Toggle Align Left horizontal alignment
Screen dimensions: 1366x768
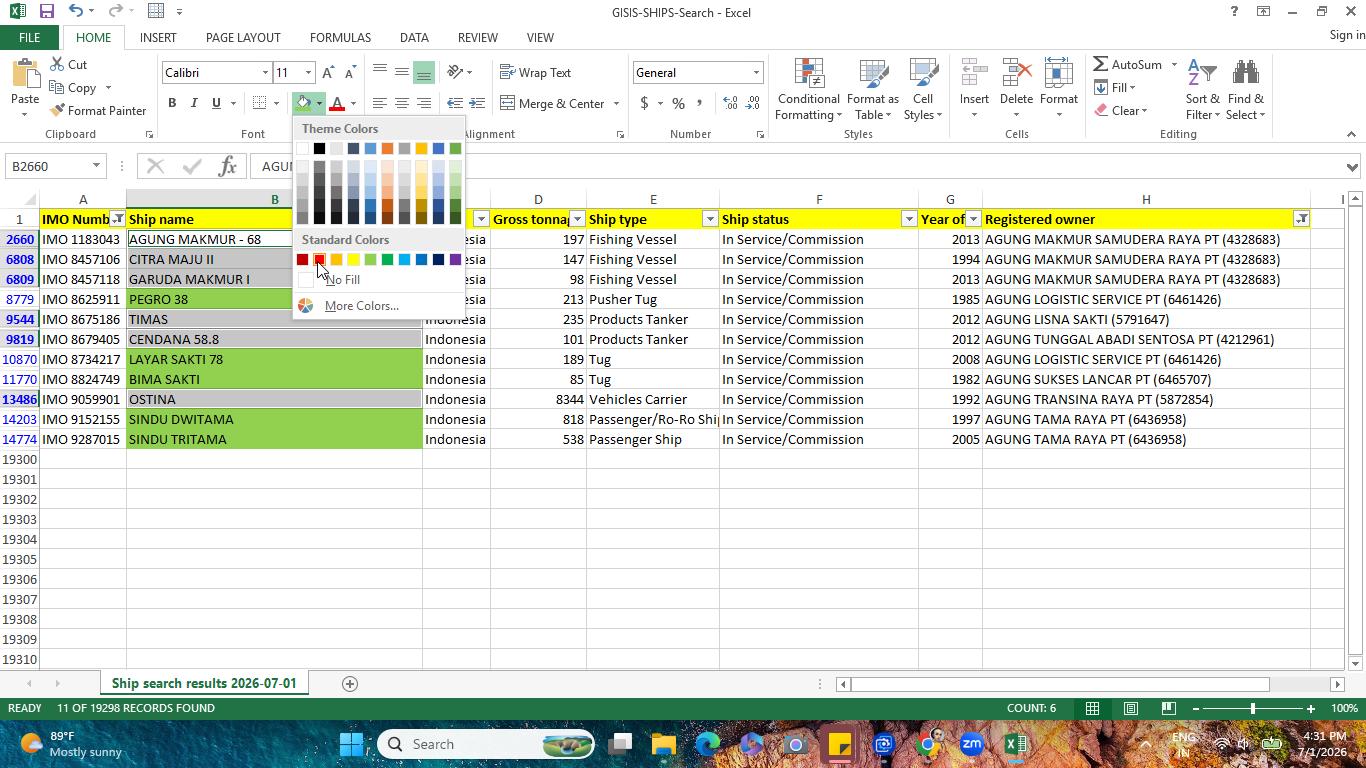point(379,103)
